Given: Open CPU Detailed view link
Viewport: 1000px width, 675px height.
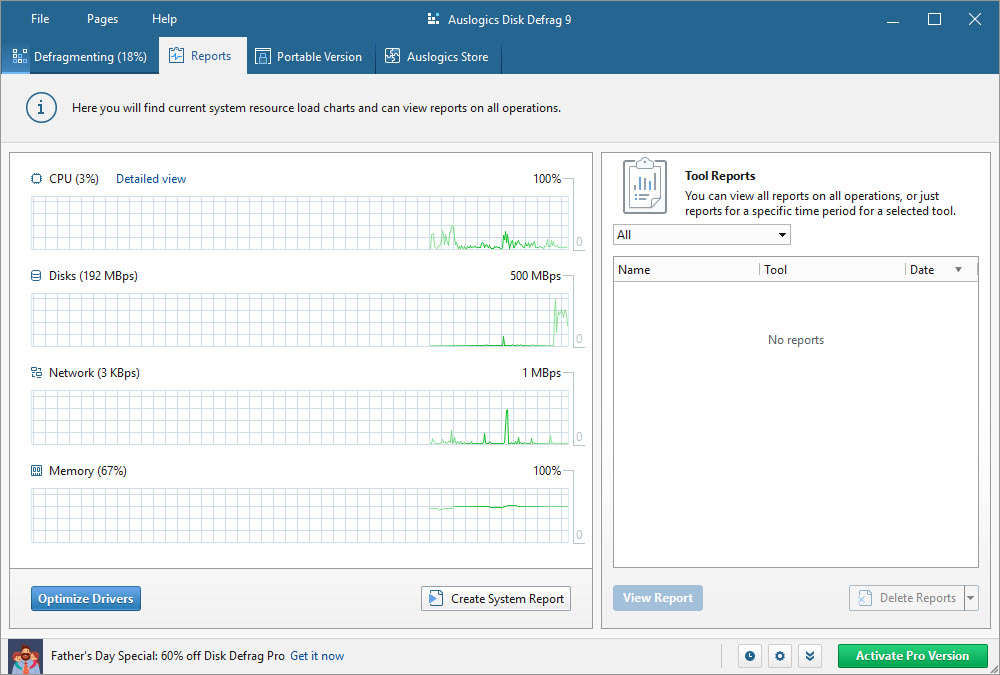Looking at the screenshot, I should click(x=151, y=179).
